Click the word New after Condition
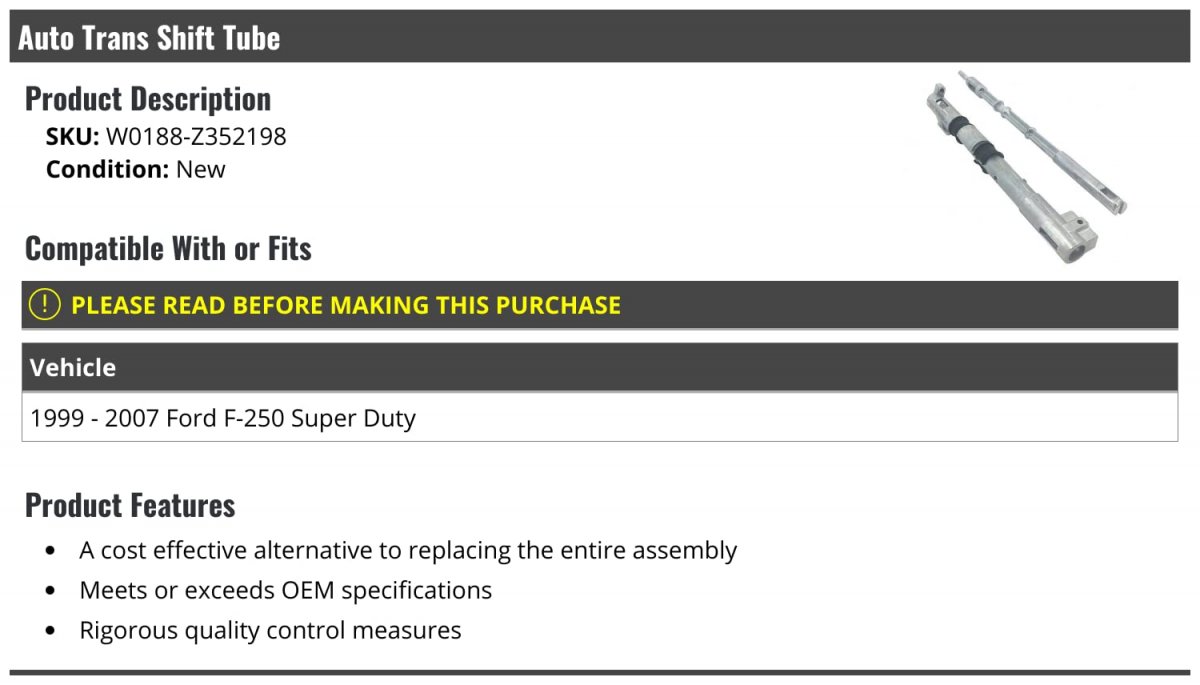Image resolution: width=1200 pixels, height=685 pixels. click(x=201, y=169)
